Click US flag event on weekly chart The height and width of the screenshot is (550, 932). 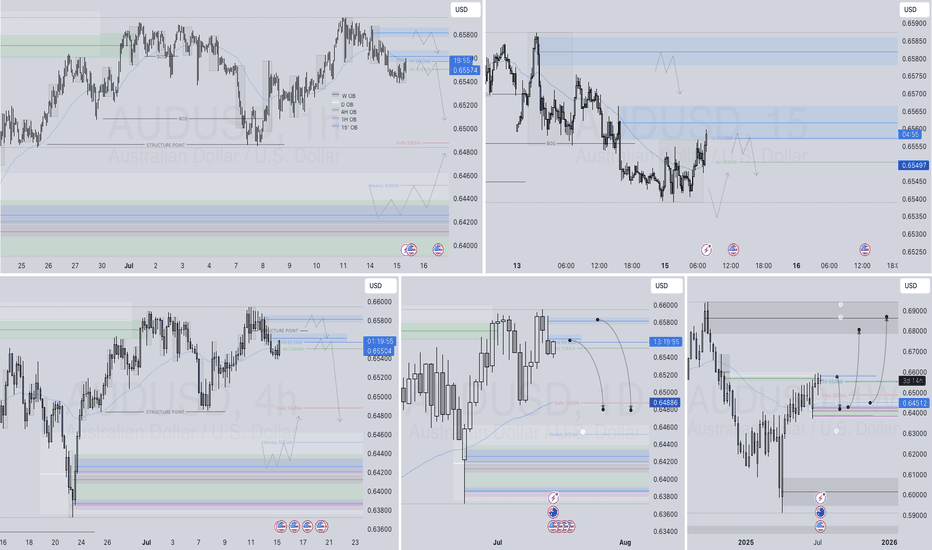point(820,526)
